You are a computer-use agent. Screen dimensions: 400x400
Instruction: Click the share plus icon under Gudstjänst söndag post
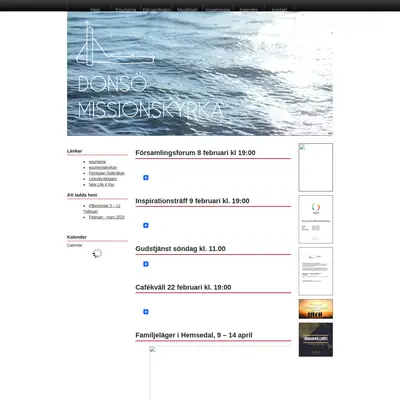pos(146,264)
